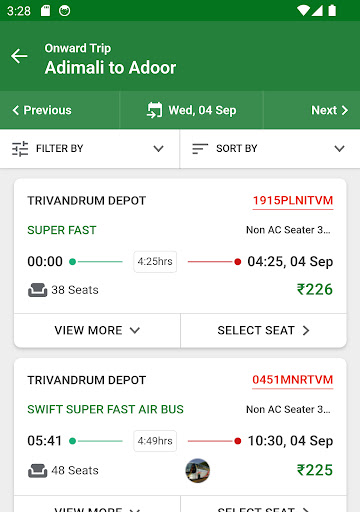
Task: Go to Previous date
Action: [42, 110]
